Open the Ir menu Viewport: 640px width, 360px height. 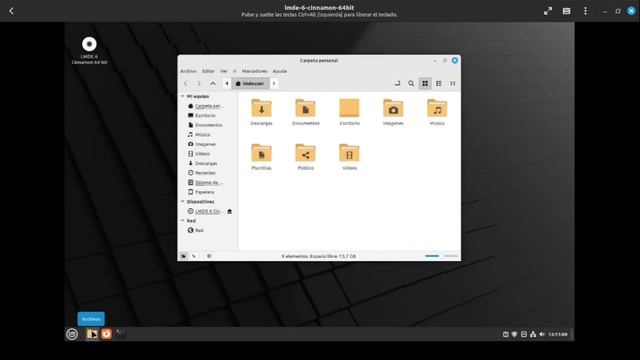pos(234,71)
